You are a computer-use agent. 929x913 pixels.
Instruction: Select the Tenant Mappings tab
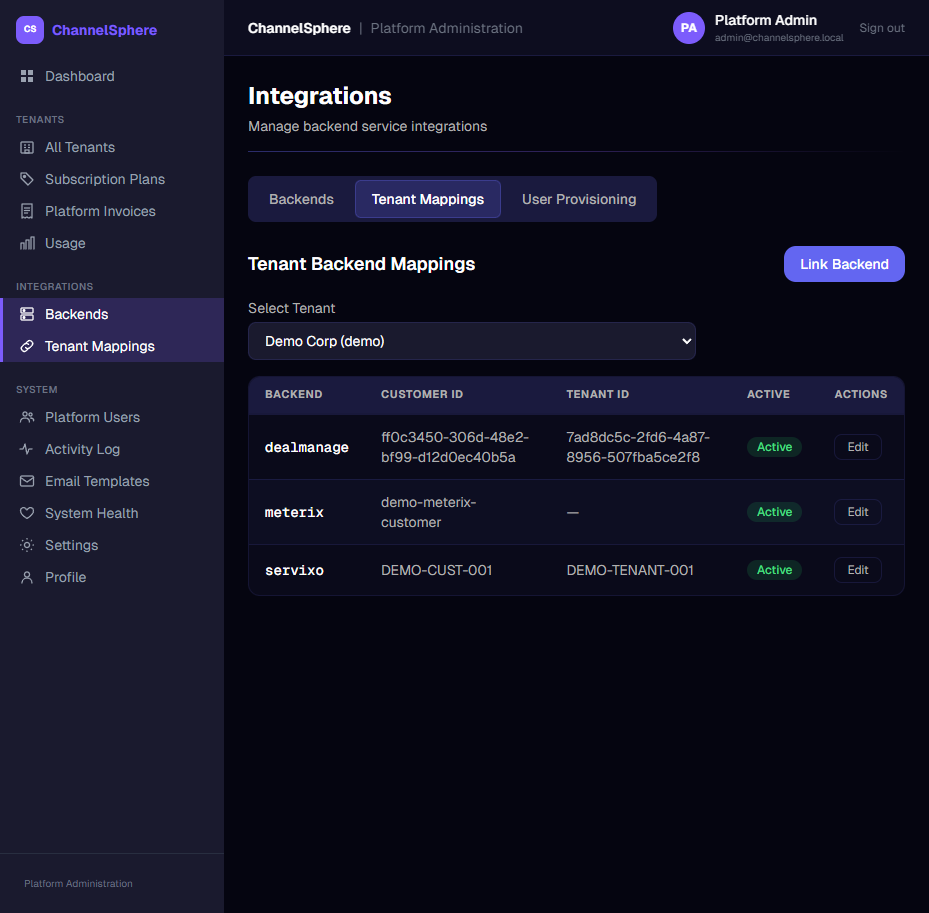pos(428,199)
